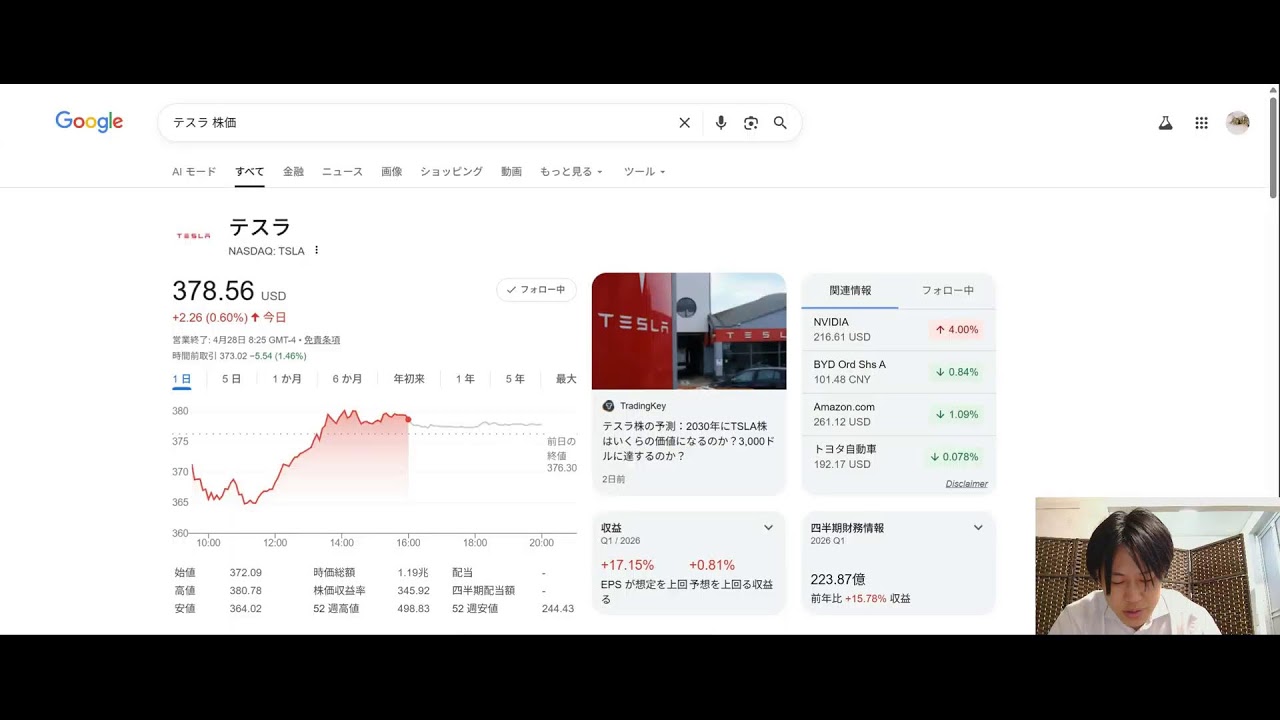This screenshot has height=720, width=1280.
Task: Click NVIDIA's 4.00% change badge
Action: coord(957,330)
